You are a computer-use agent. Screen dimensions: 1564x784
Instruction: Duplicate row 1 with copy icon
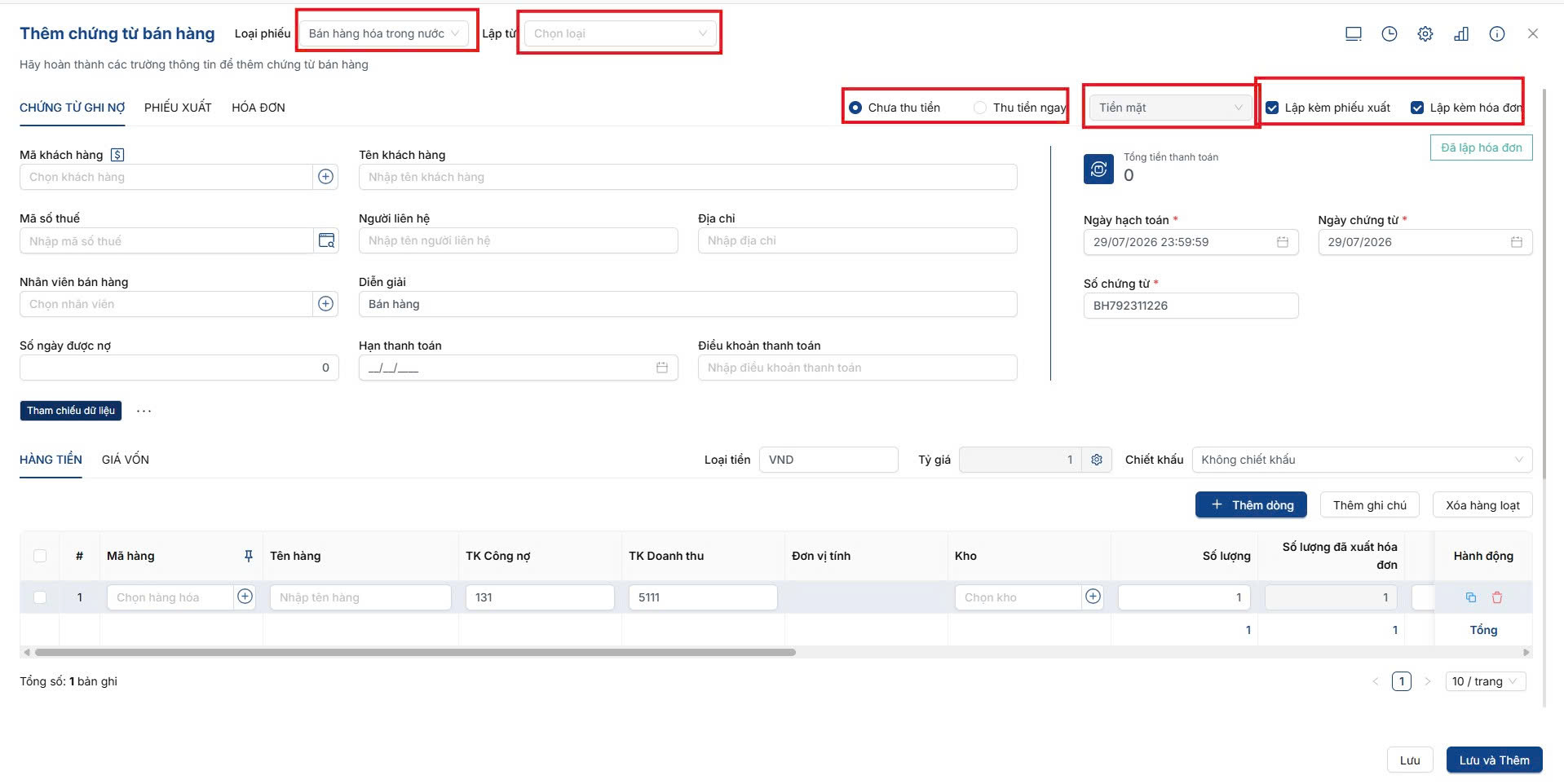point(1471,597)
